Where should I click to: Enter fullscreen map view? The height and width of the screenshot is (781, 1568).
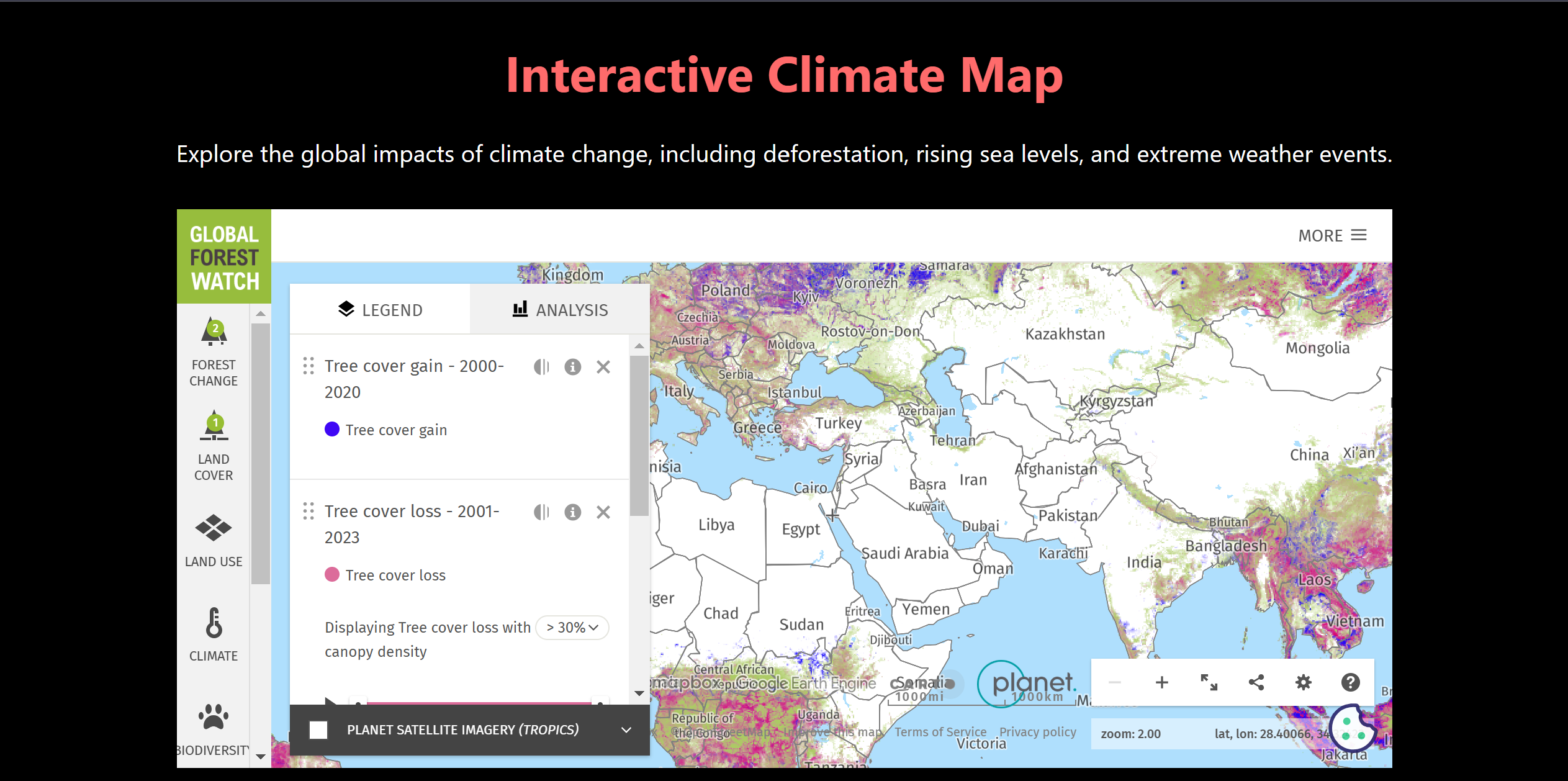pyautogui.click(x=1209, y=683)
